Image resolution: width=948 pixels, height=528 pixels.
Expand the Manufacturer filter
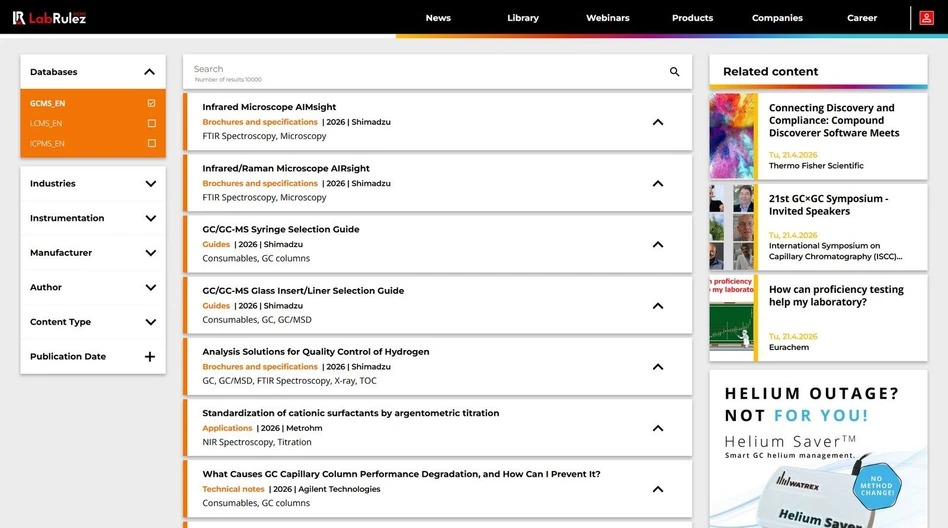pos(150,253)
